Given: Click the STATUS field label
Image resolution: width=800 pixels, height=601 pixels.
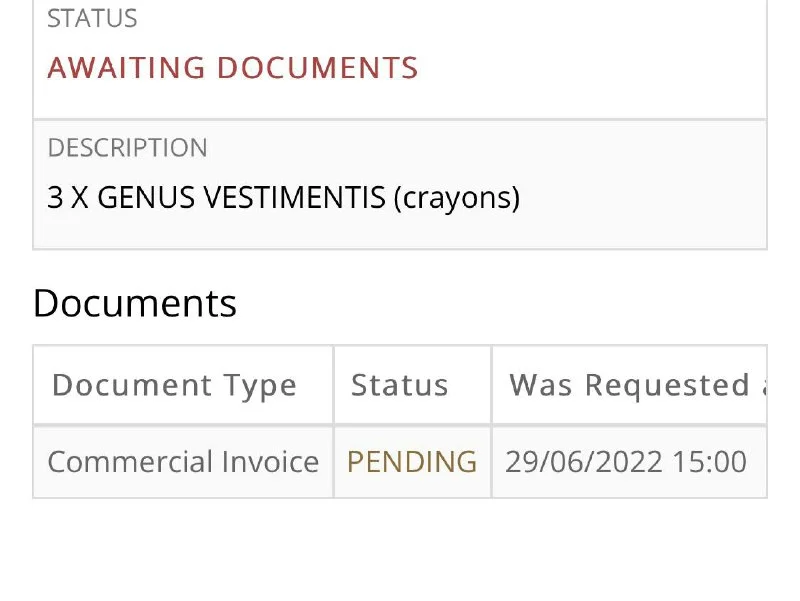Looking at the screenshot, I should click(x=92, y=18).
